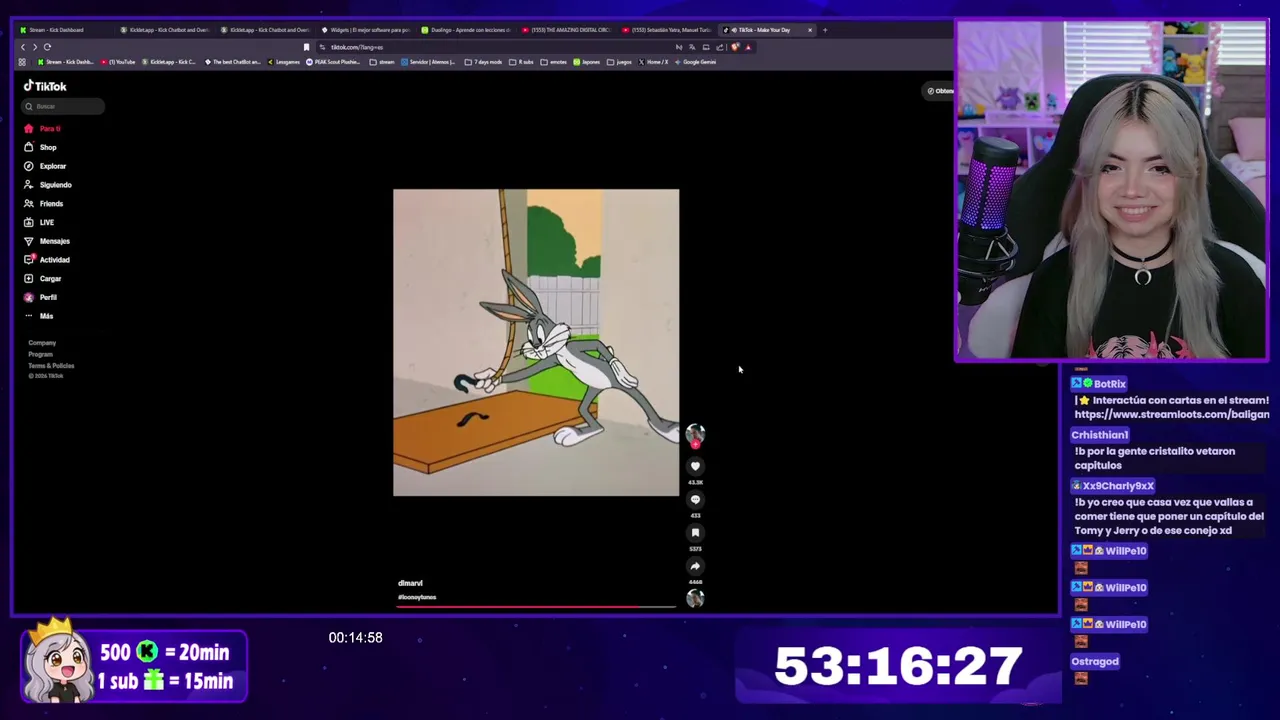
Task: Go to Explorar page
Action: tap(45, 166)
